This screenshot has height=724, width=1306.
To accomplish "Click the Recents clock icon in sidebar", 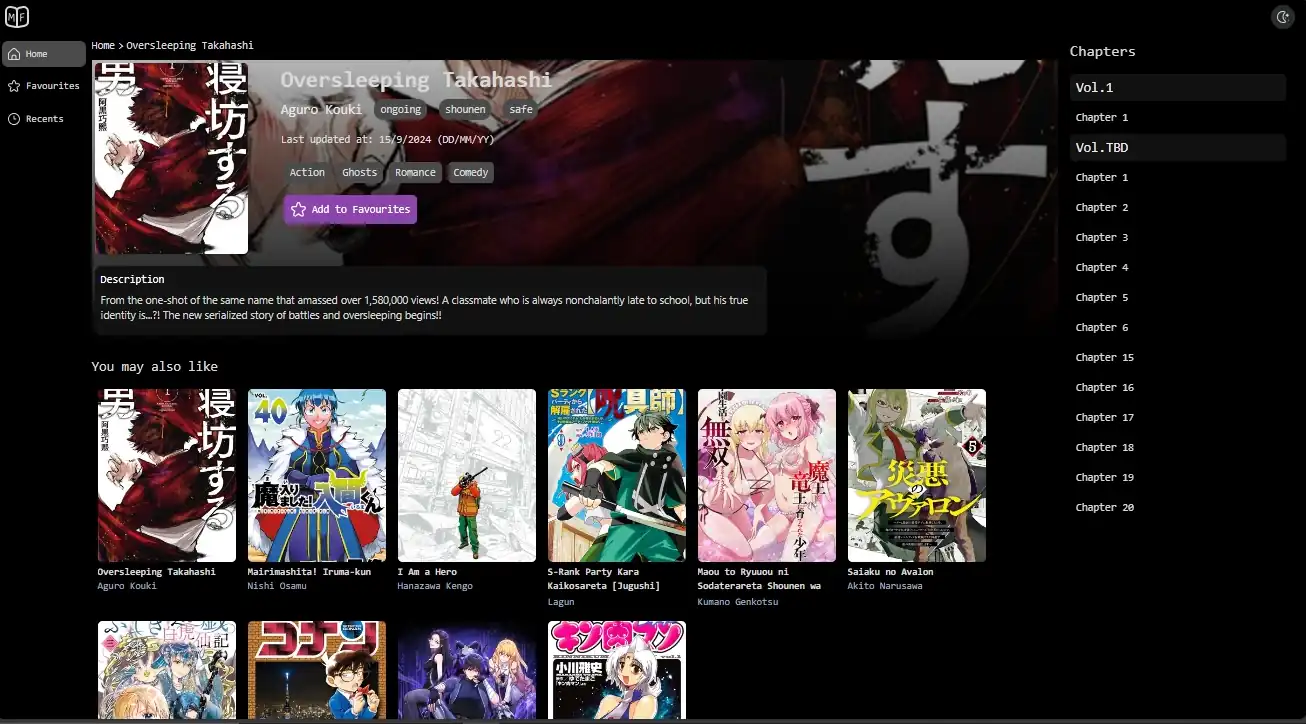I will [x=14, y=119].
